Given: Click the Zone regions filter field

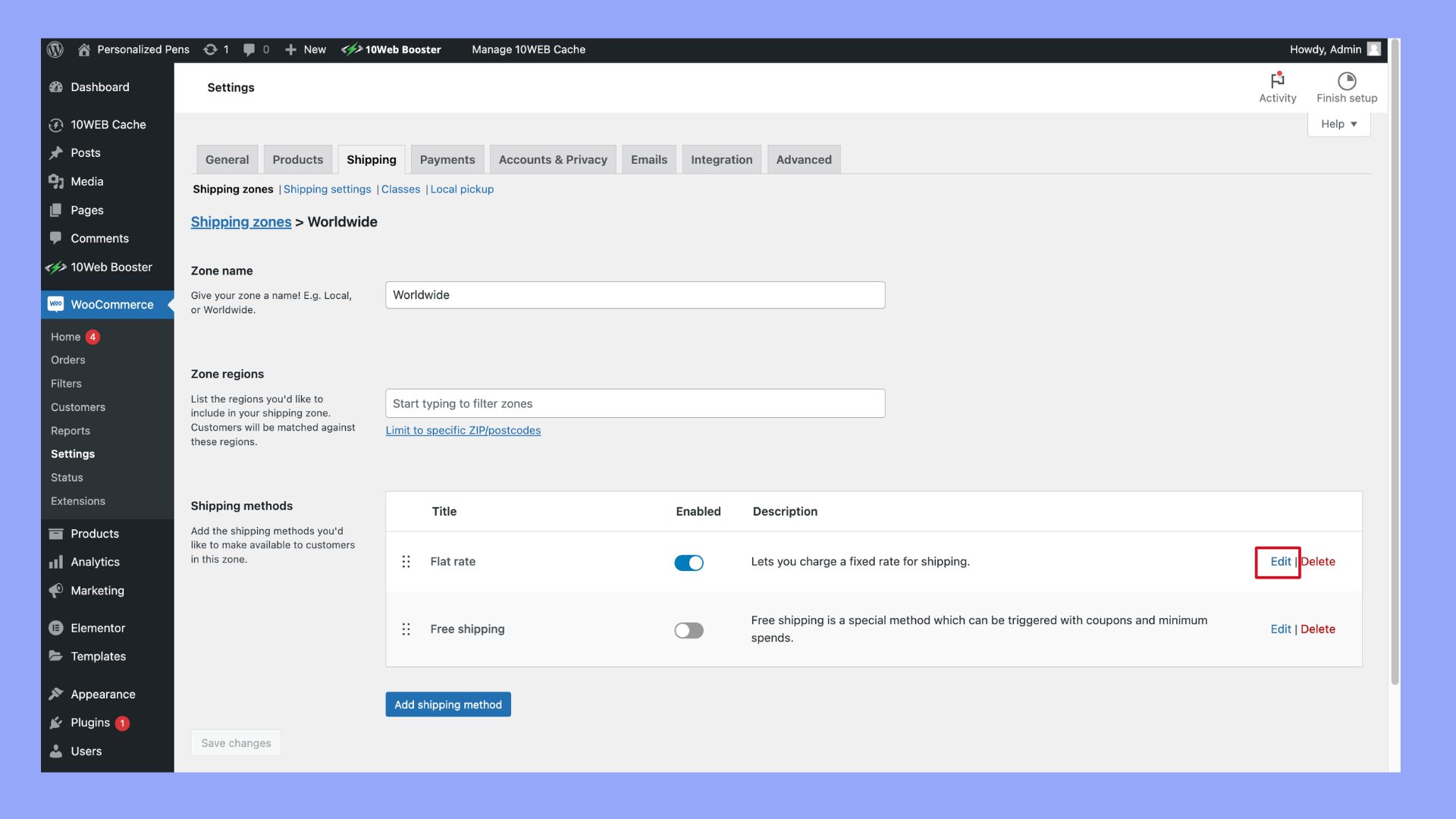Looking at the screenshot, I should pos(635,403).
